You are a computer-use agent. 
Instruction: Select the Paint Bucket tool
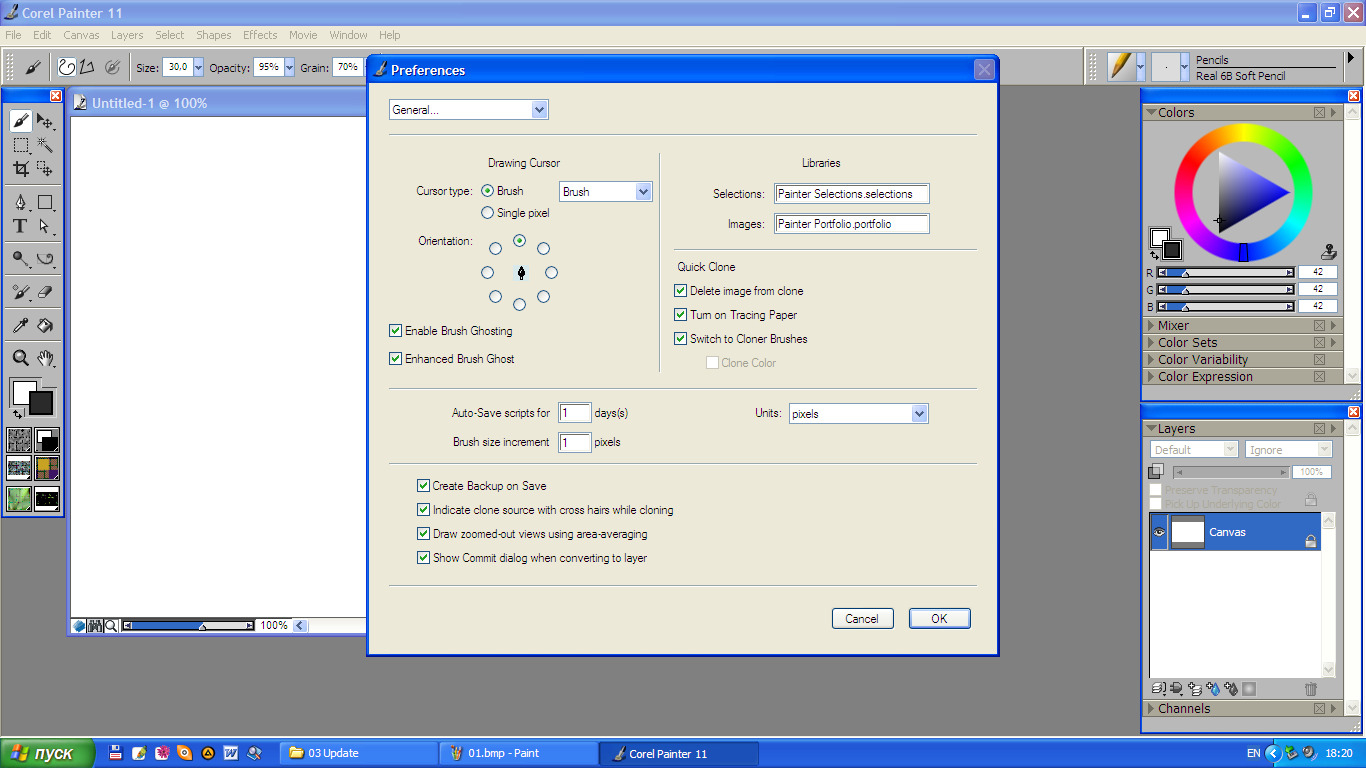pos(45,325)
